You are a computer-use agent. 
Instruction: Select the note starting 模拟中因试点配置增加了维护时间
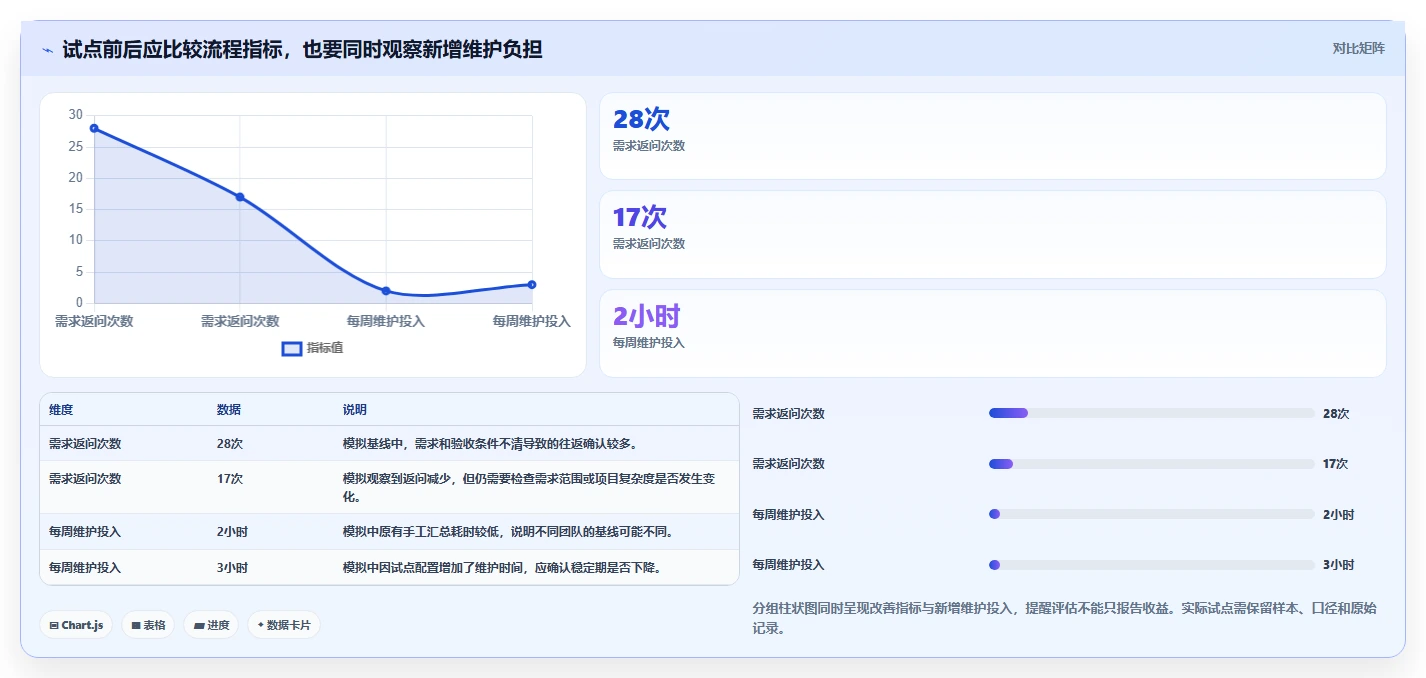coord(502,567)
